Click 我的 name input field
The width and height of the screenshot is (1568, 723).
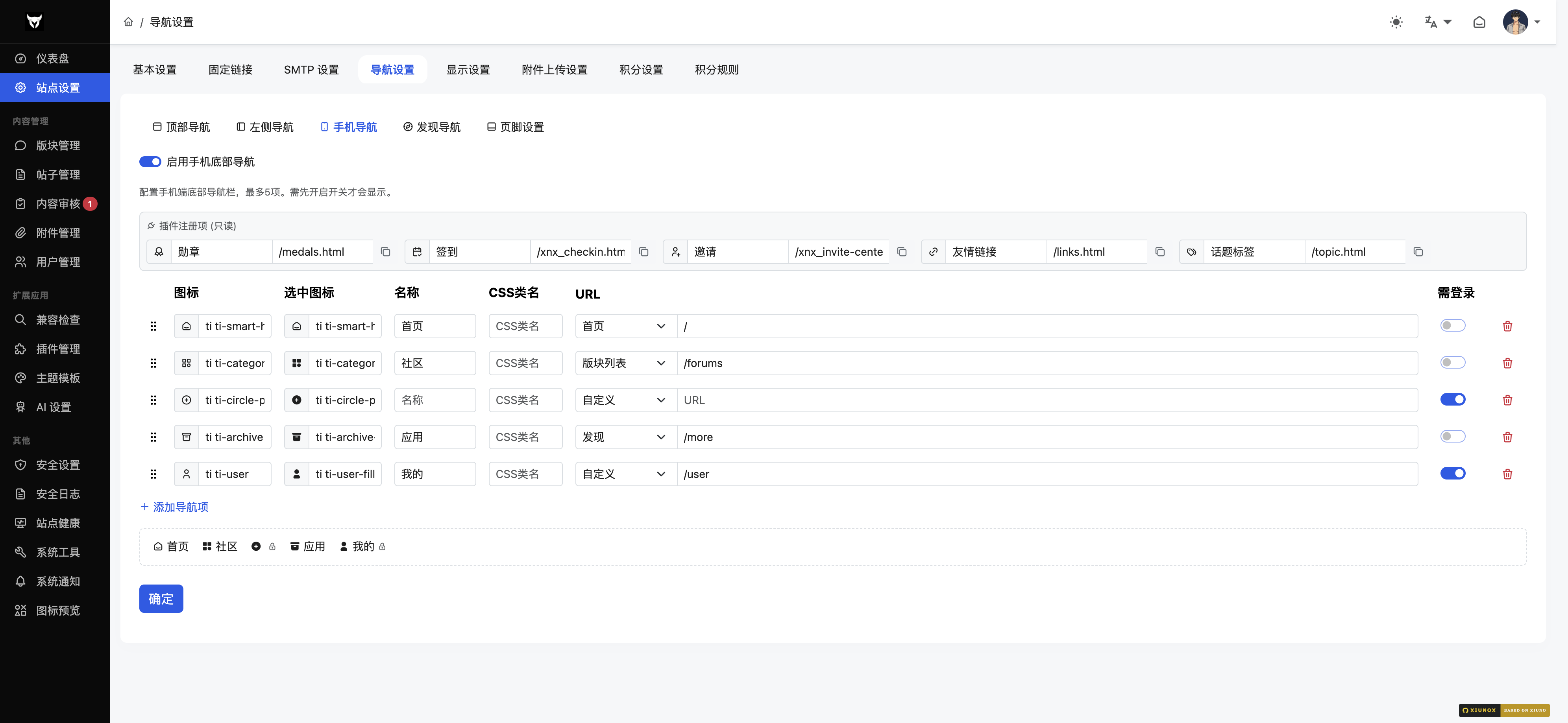click(435, 474)
